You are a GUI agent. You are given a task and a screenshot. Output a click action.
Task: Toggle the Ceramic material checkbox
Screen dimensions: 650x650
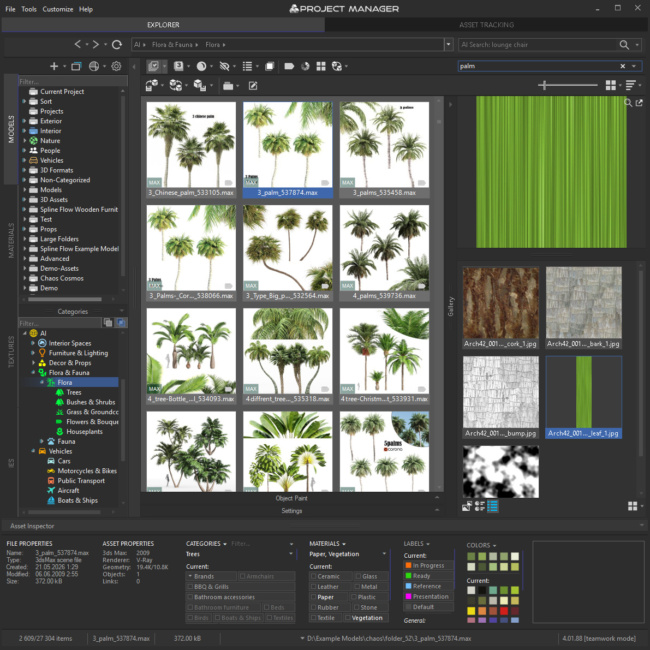(x=314, y=576)
